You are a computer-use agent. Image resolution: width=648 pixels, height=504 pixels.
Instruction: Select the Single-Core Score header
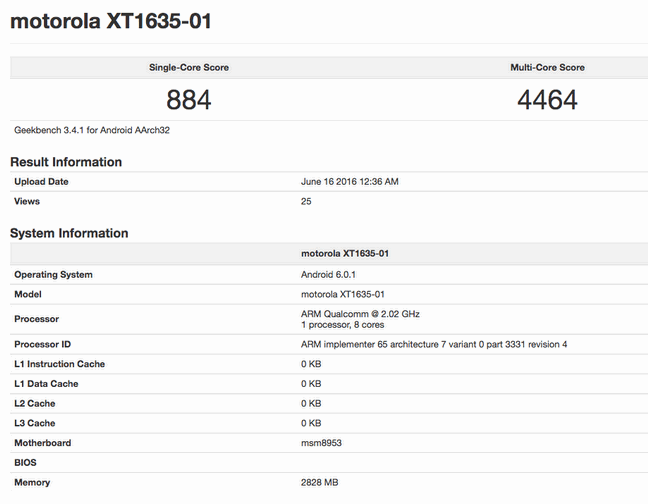(x=189, y=67)
